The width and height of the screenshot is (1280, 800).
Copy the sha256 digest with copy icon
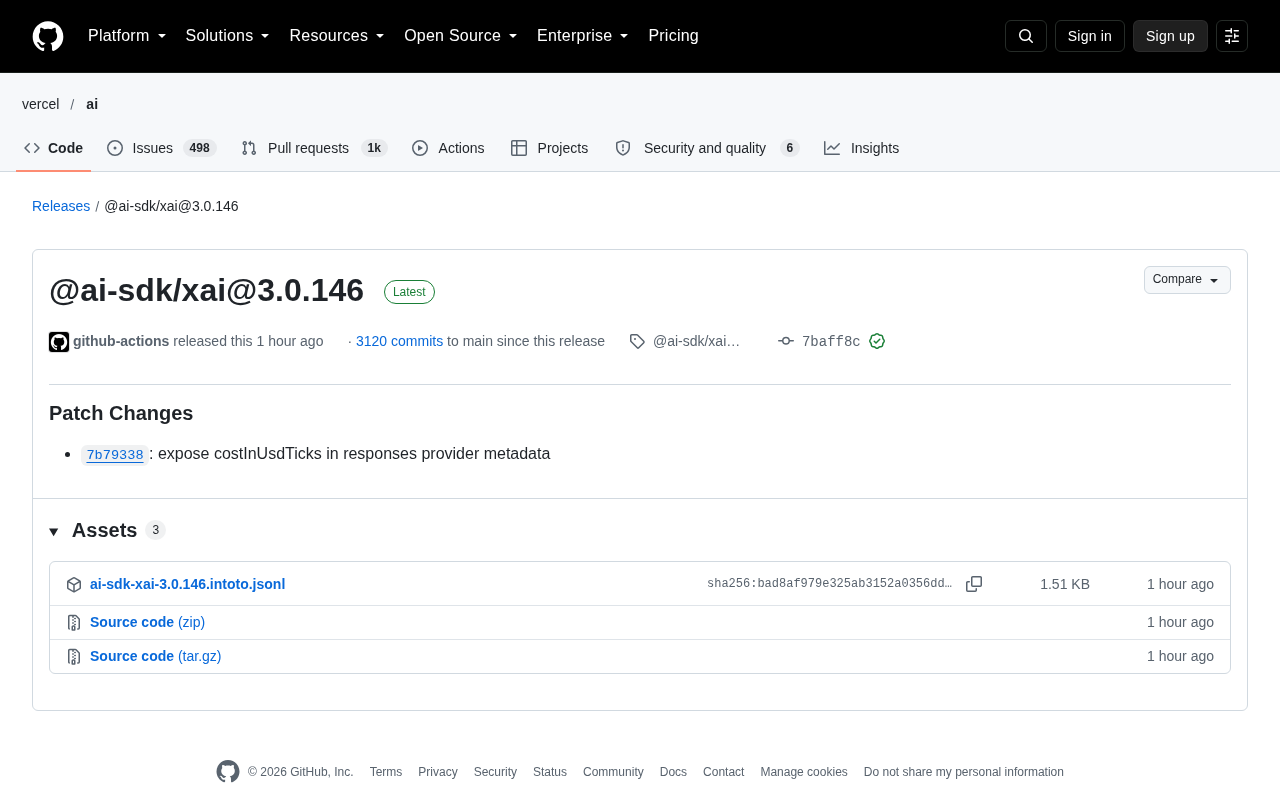tap(974, 584)
